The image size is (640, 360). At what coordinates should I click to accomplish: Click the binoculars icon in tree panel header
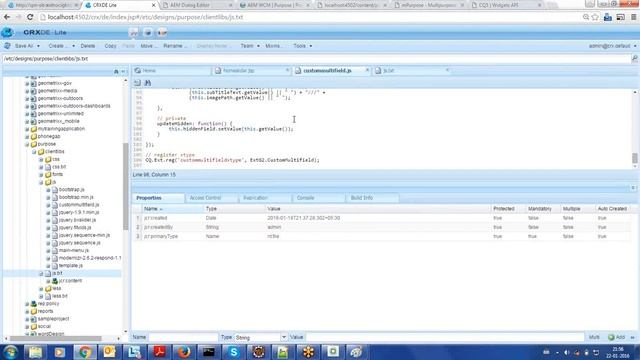coord(116,71)
